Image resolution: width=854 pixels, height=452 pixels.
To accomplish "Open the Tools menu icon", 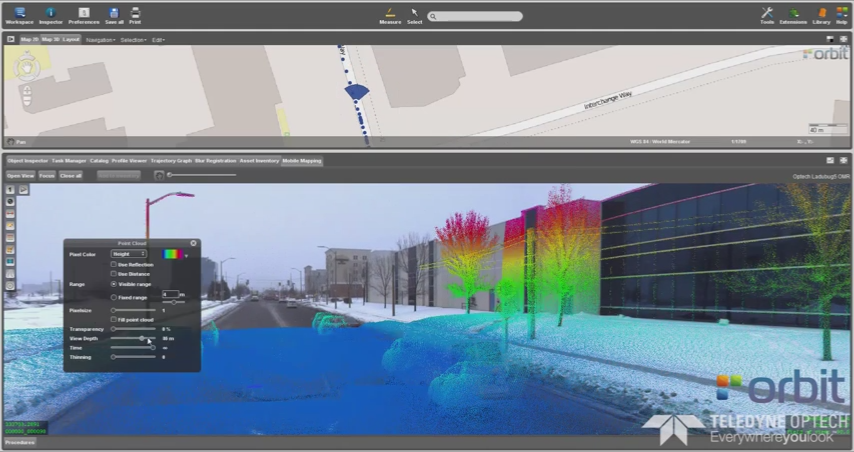I will point(767,13).
